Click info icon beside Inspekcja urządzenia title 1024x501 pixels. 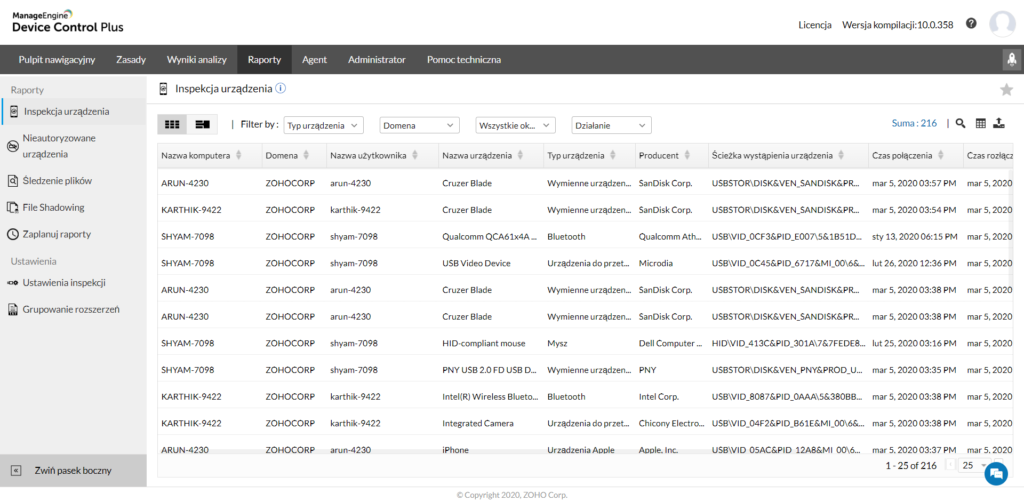coord(281,88)
